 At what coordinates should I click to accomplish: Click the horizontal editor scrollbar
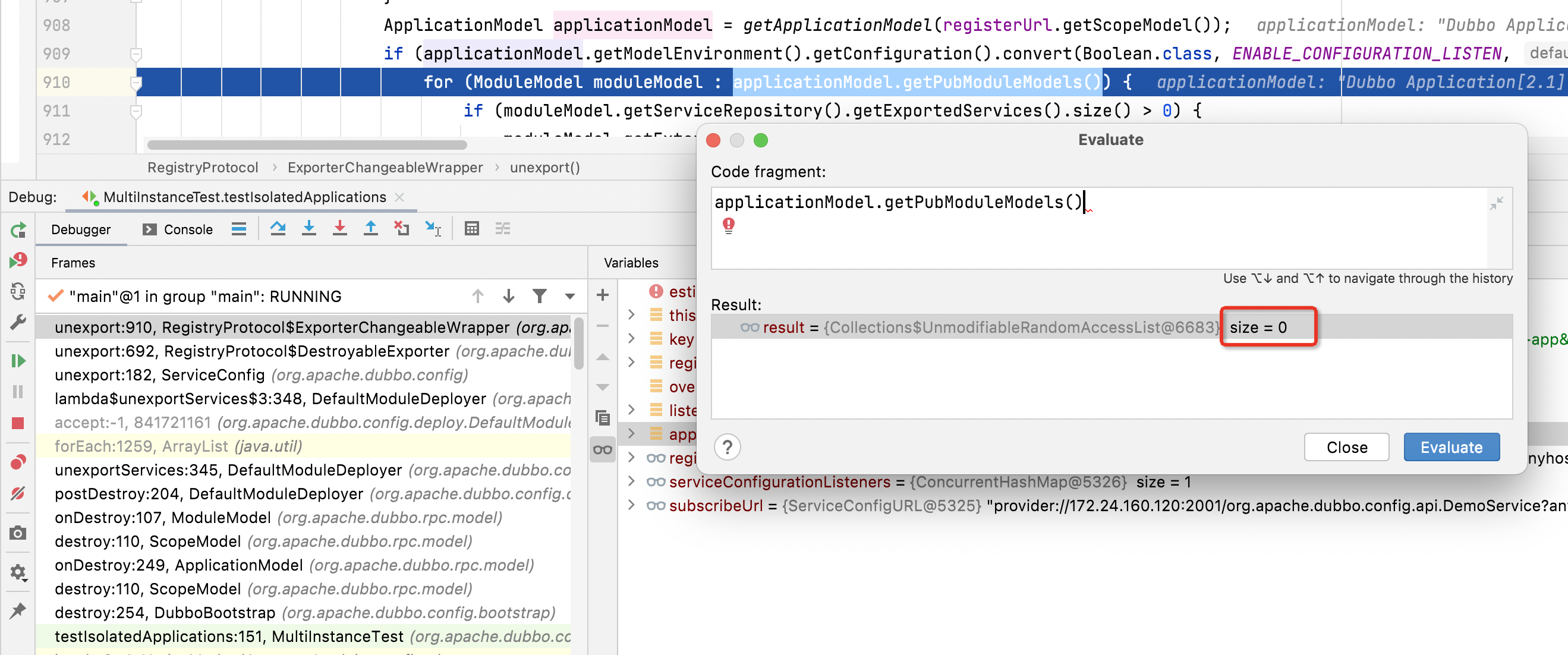point(307,145)
